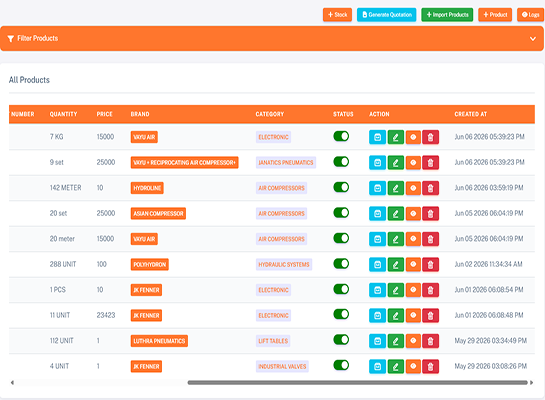This screenshot has width=545, height=400.
Task: Edit the 142 METER Hydroline product
Action: click(x=396, y=188)
